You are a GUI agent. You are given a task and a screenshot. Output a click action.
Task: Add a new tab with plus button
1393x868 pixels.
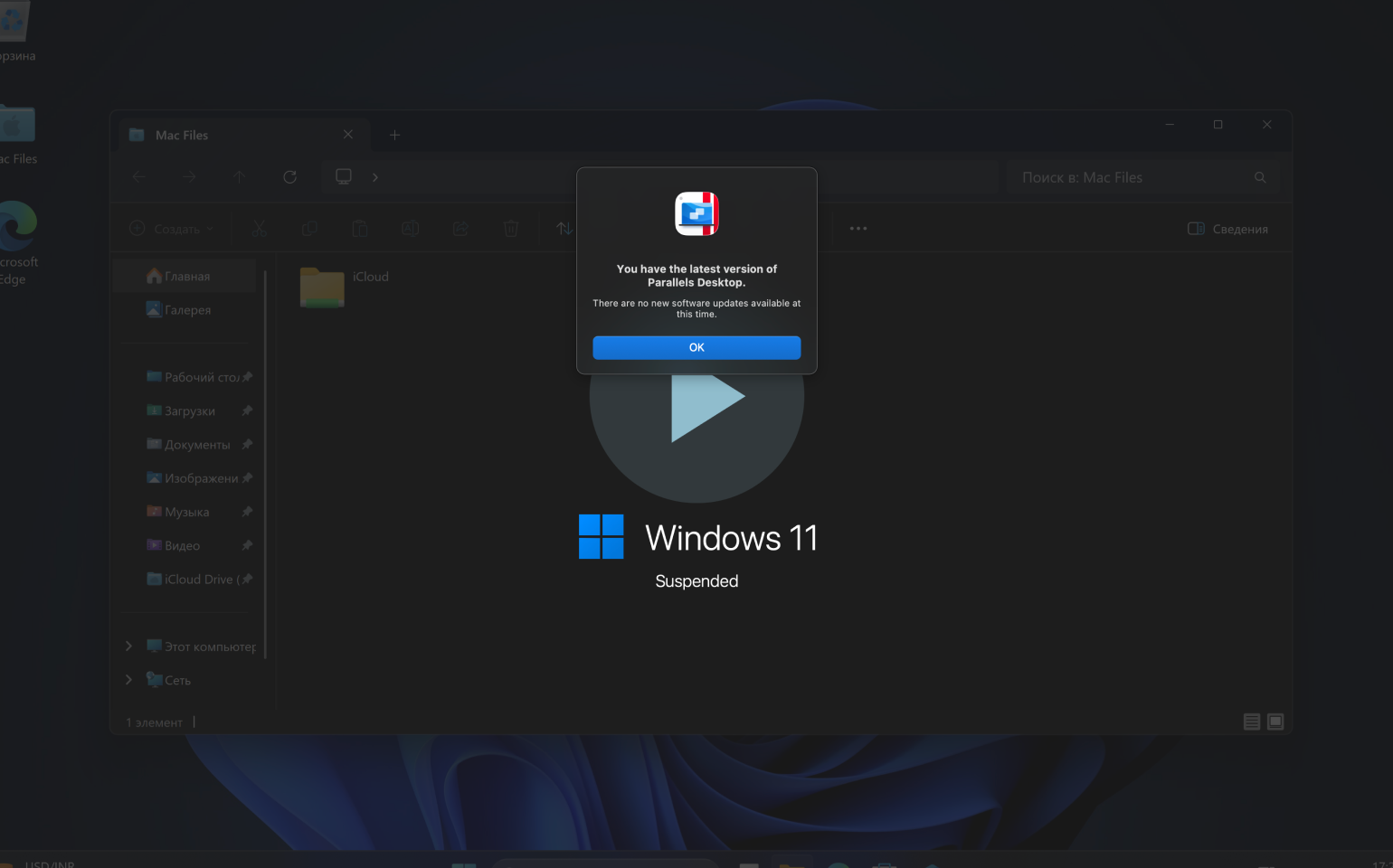pos(394,135)
